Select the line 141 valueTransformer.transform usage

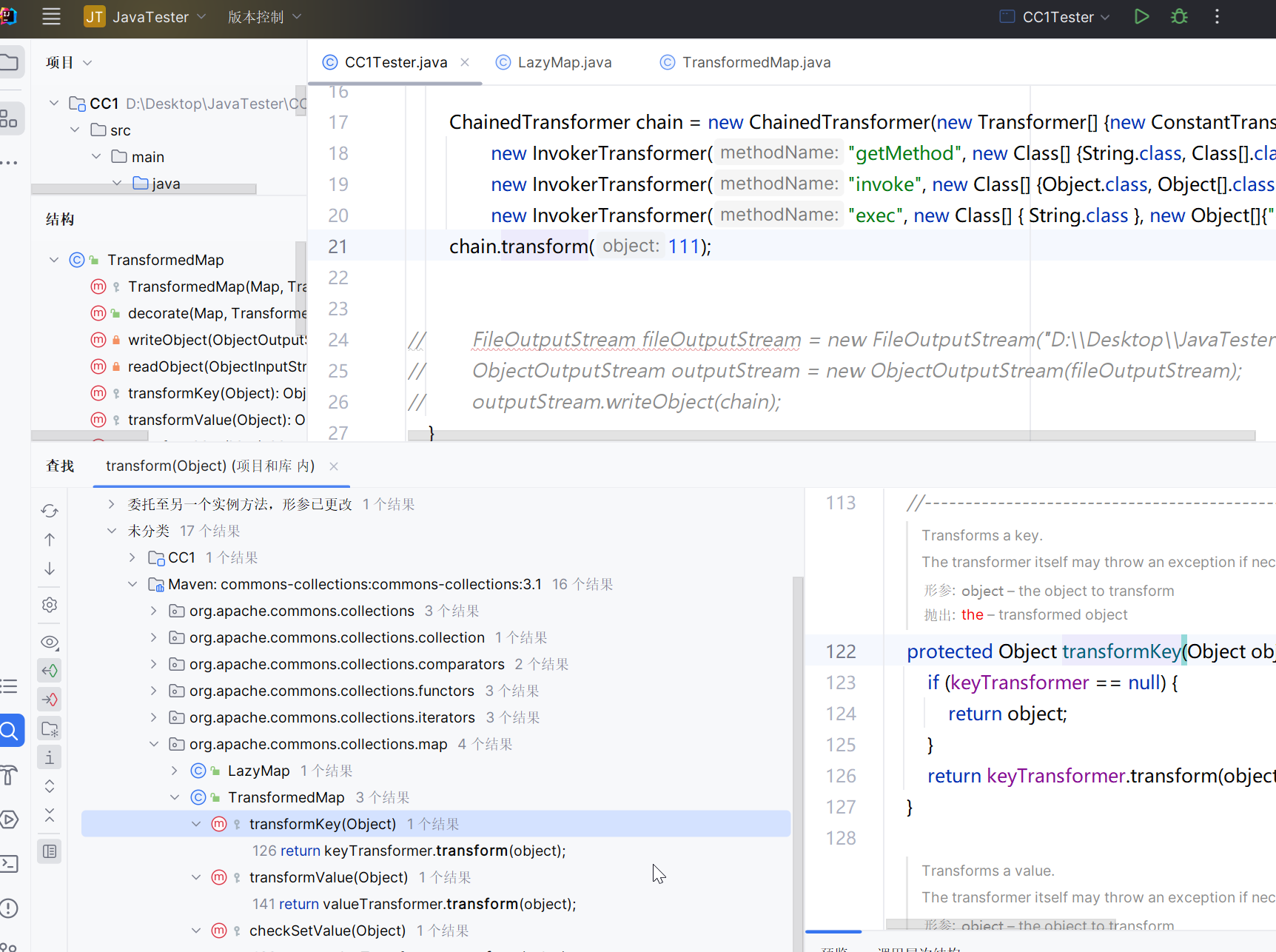414,904
